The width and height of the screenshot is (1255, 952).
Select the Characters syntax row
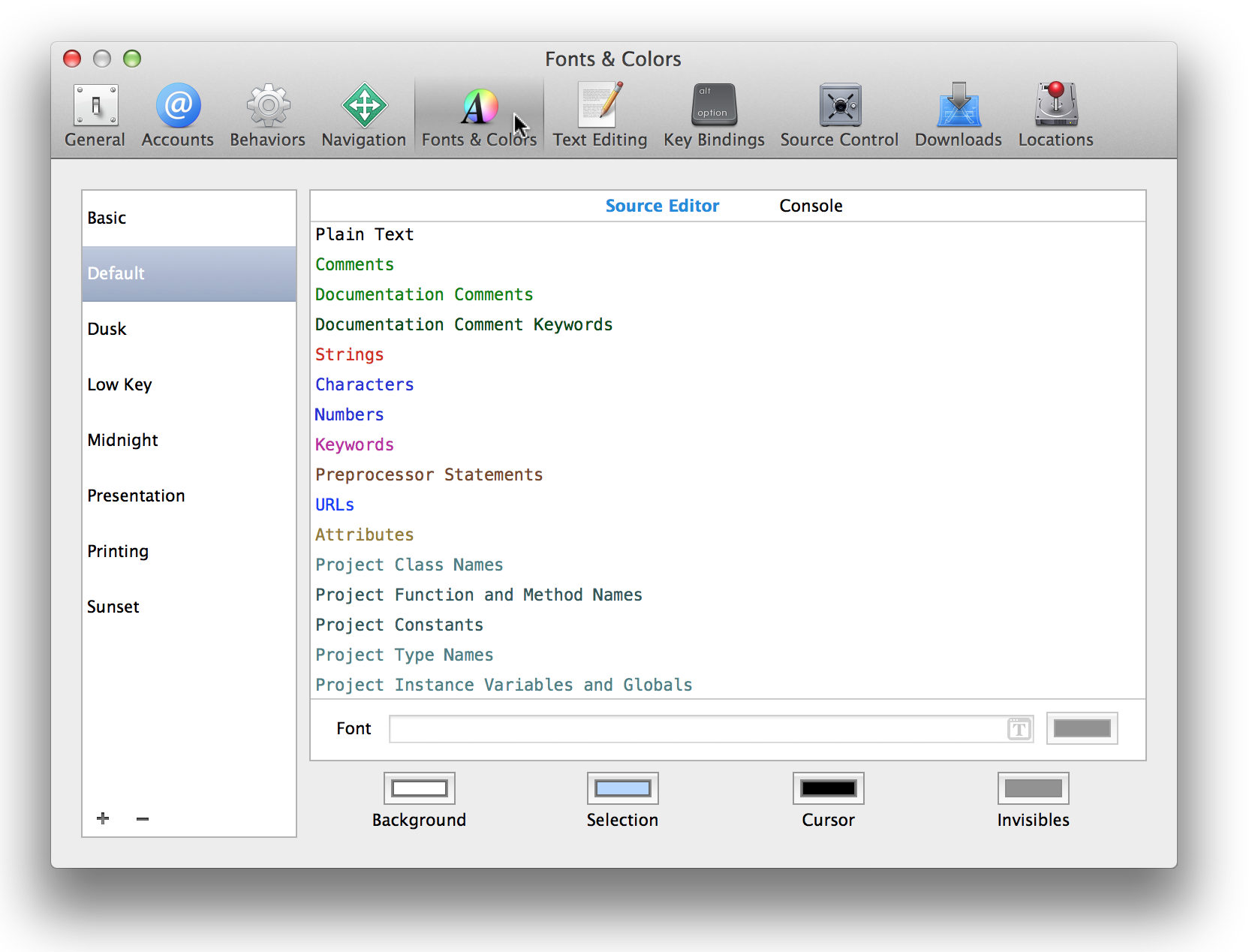728,384
